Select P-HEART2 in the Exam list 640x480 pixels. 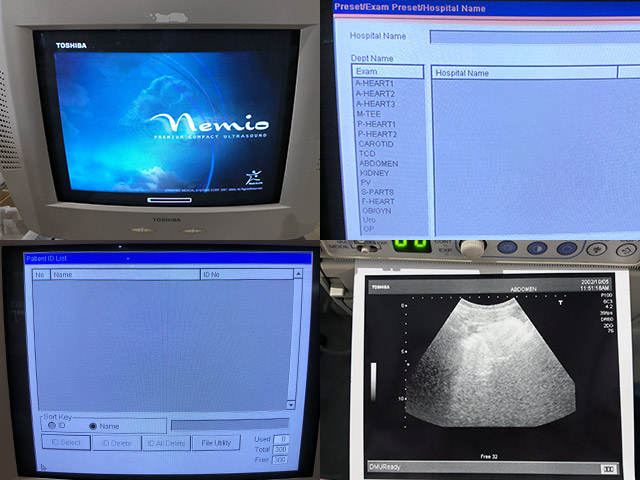click(377, 134)
